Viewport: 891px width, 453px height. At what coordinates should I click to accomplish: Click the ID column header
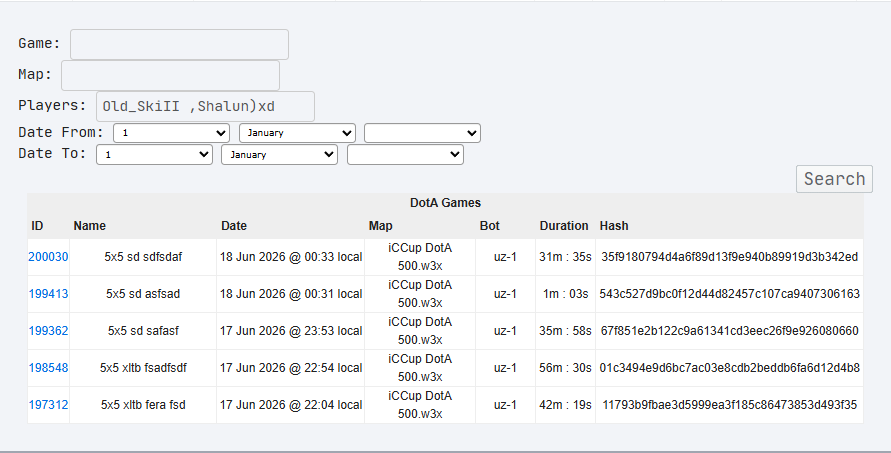coord(37,226)
